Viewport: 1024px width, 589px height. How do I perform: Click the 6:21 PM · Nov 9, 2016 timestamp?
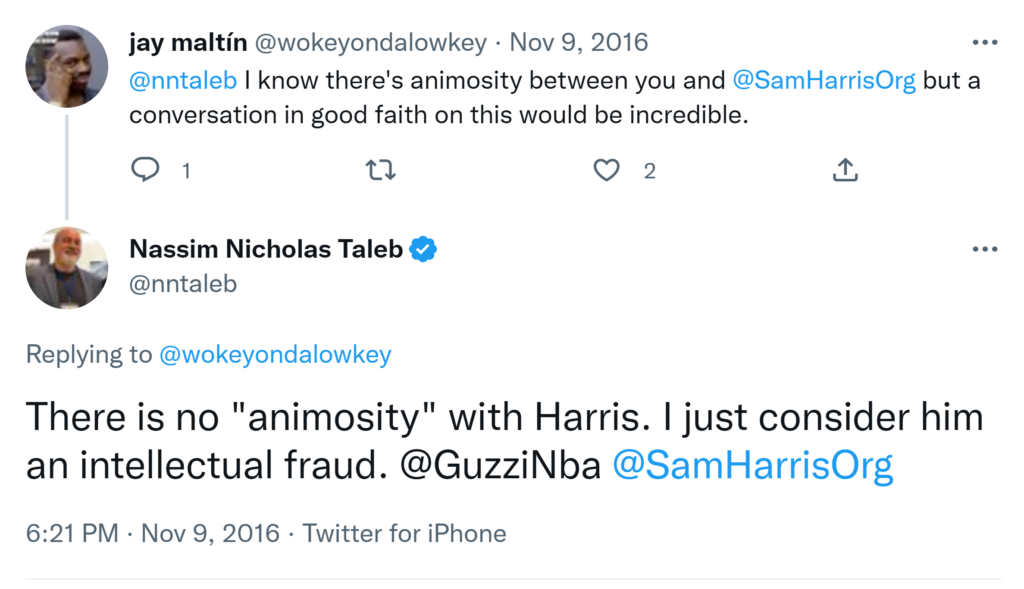point(153,533)
